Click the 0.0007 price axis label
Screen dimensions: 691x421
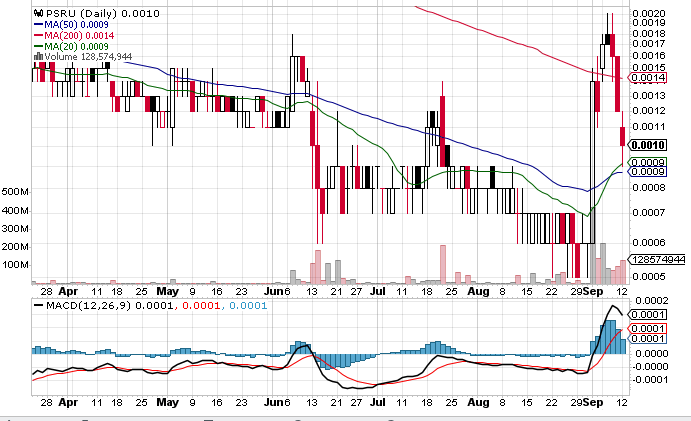(x=649, y=213)
